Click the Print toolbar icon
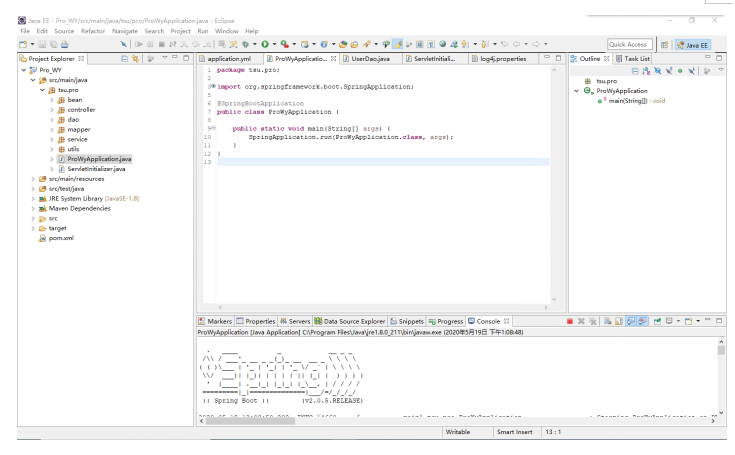 pos(65,44)
